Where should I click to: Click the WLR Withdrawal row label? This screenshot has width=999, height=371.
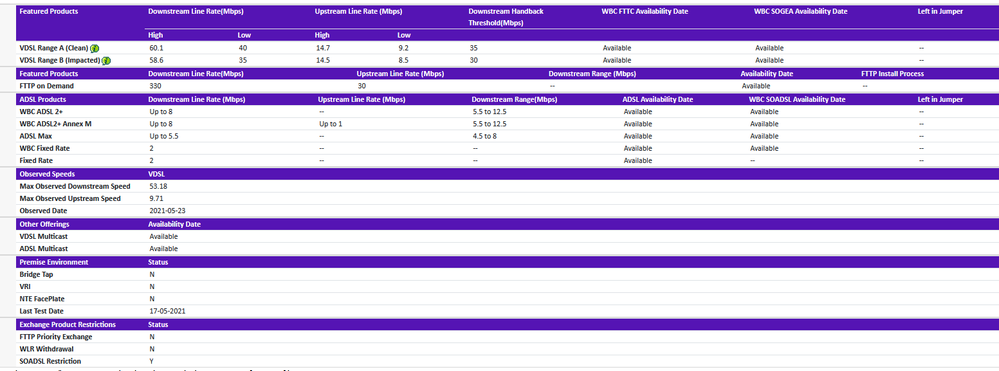coord(48,349)
